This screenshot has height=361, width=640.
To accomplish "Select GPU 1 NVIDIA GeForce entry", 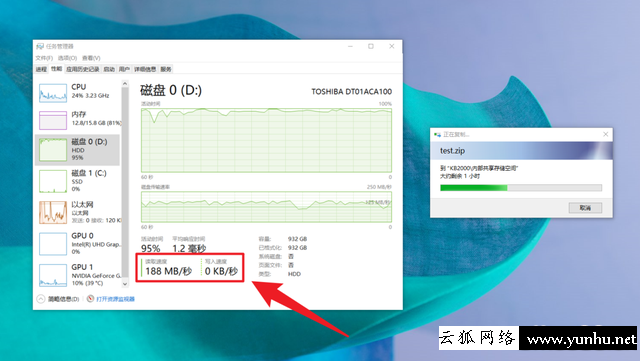I will [x=78, y=274].
